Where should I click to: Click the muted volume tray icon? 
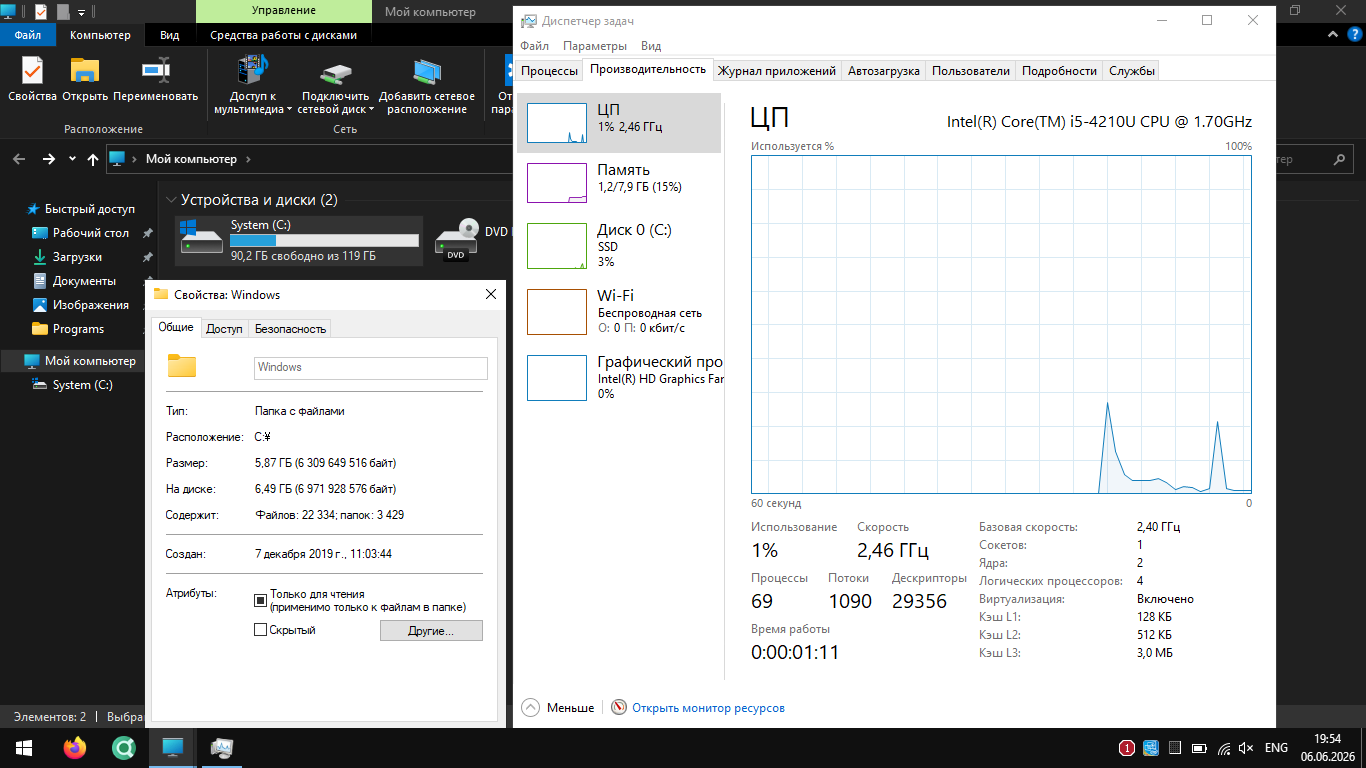click(1247, 748)
